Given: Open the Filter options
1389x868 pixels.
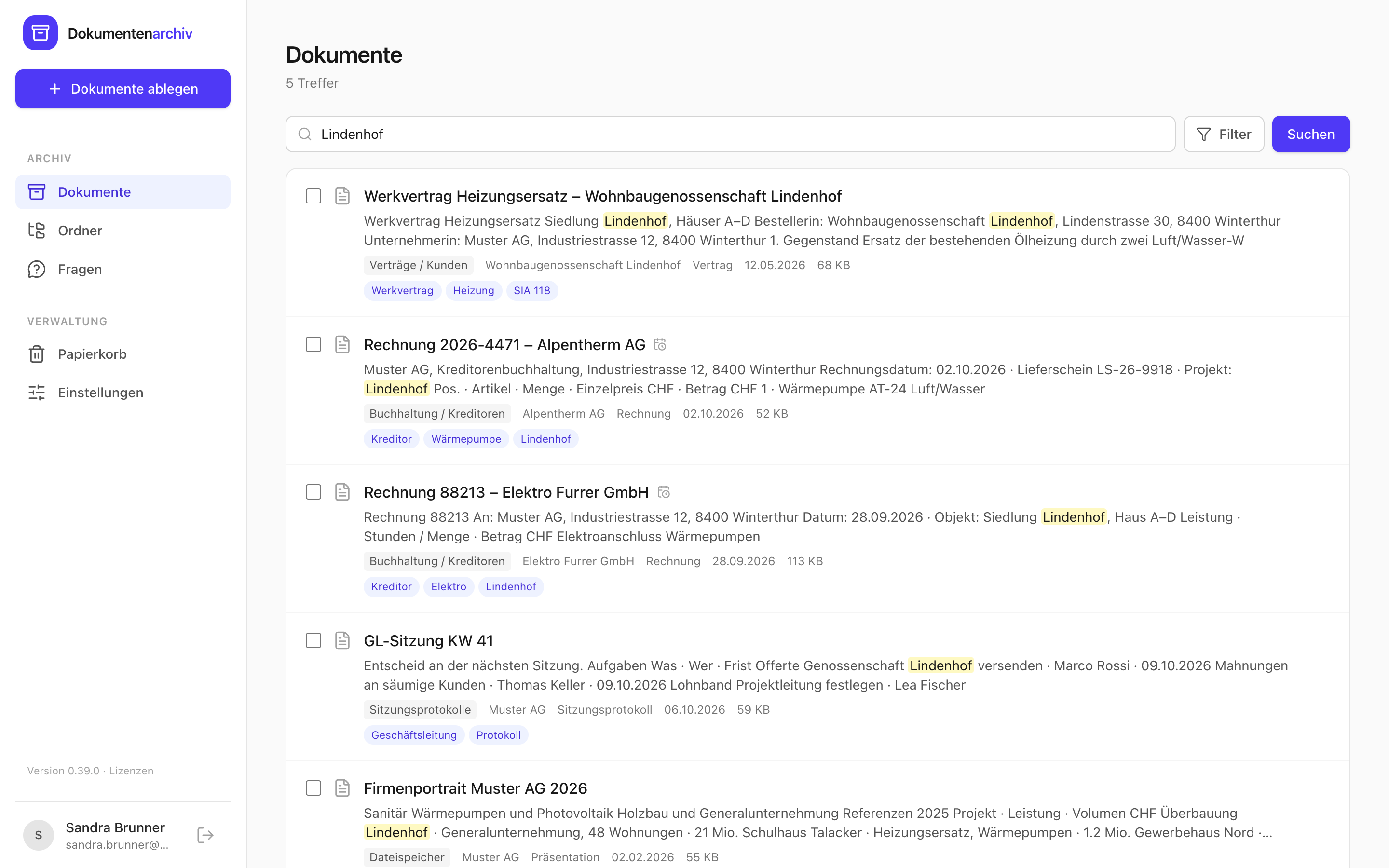Looking at the screenshot, I should (x=1224, y=134).
